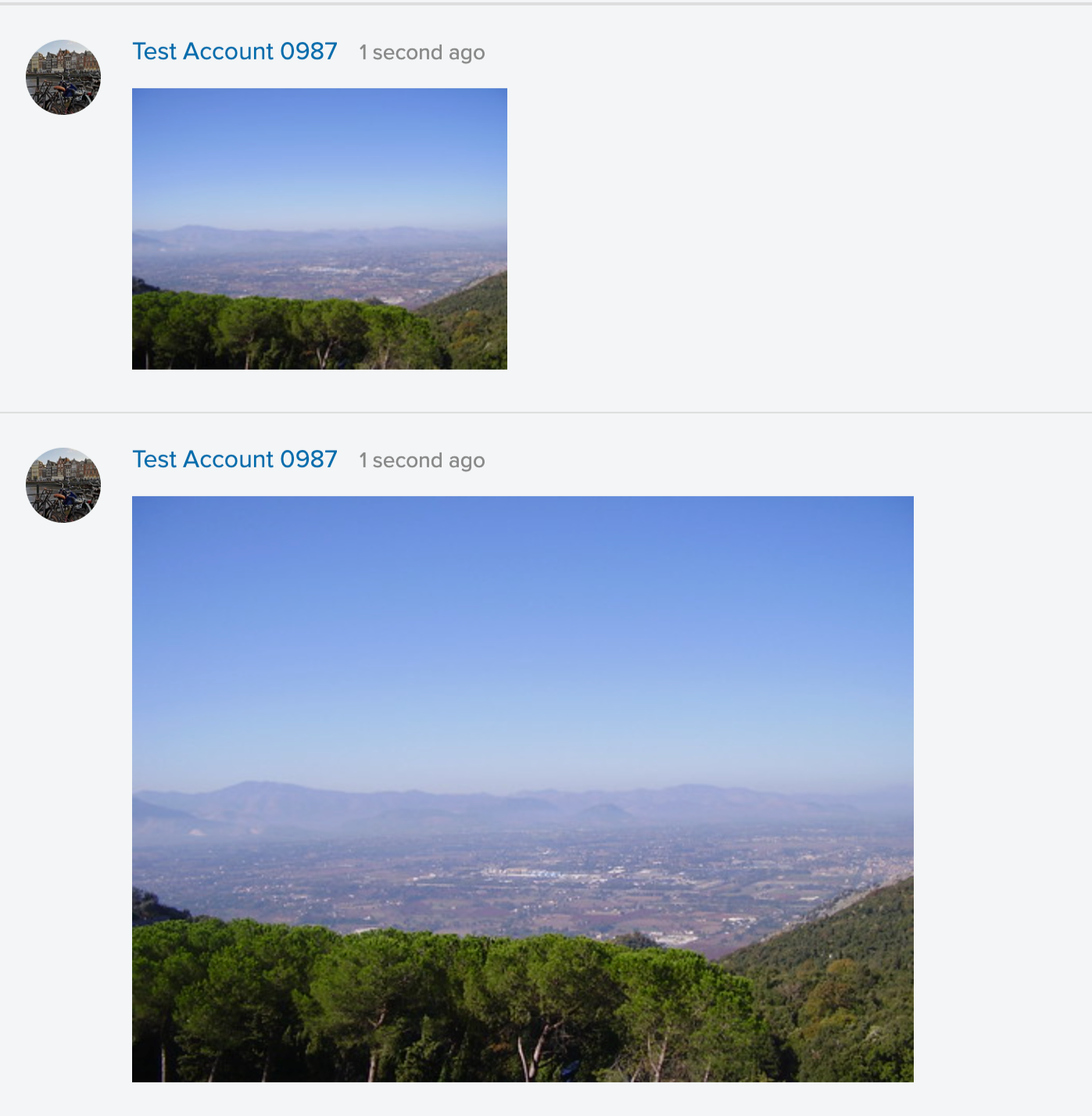Click the small landscape photo in the first post
The width and height of the screenshot is (1092, 1116).
tap(319, 228)
